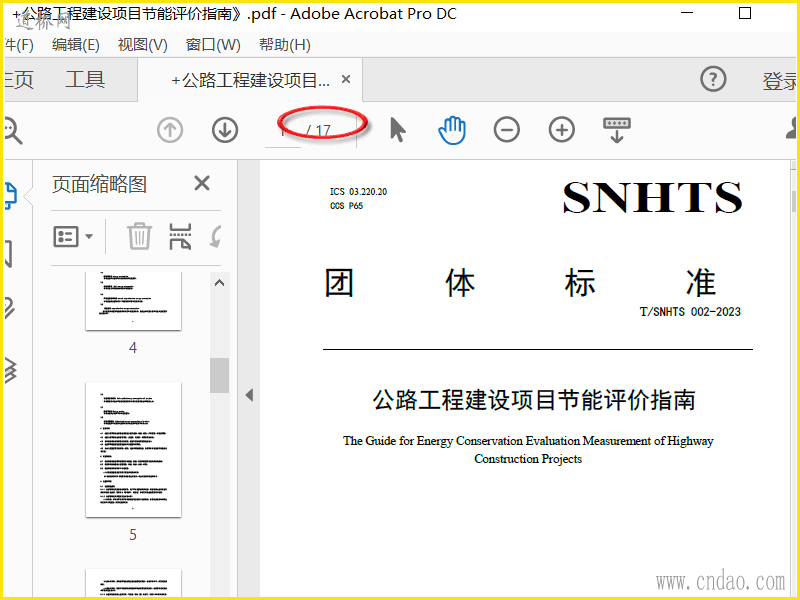Screen dimensions: 800x600
Task: Click the SNHTS heading
Action: coord(653,198)
